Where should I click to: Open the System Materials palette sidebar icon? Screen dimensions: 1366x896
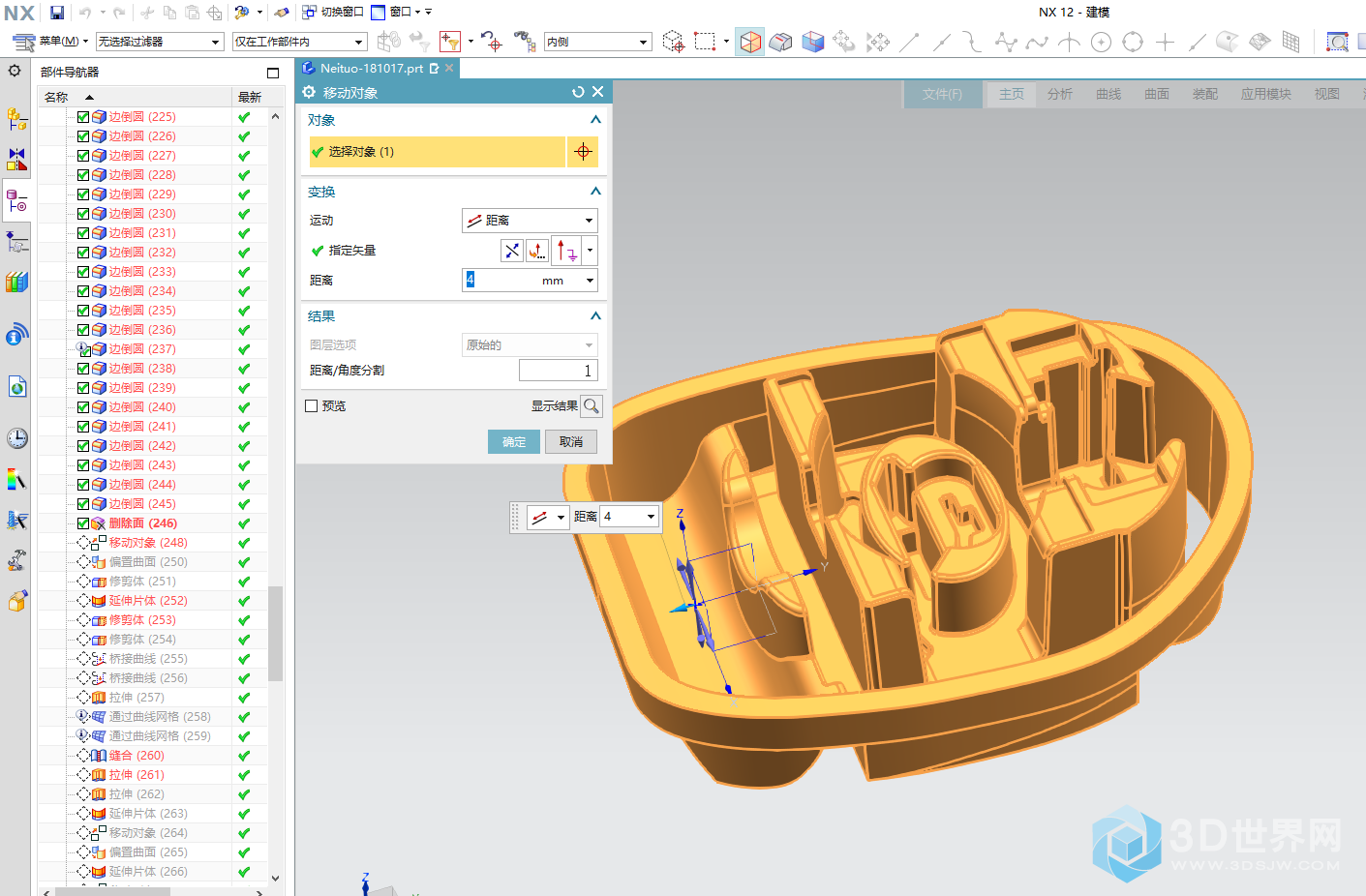click(16, 479)
